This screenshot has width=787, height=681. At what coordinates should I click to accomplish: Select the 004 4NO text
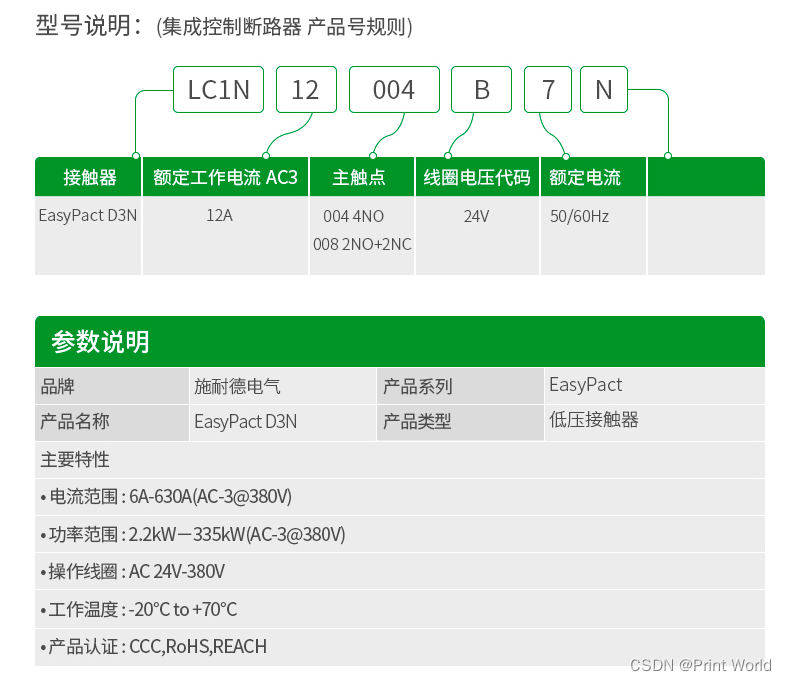click(x=353, y=216)
